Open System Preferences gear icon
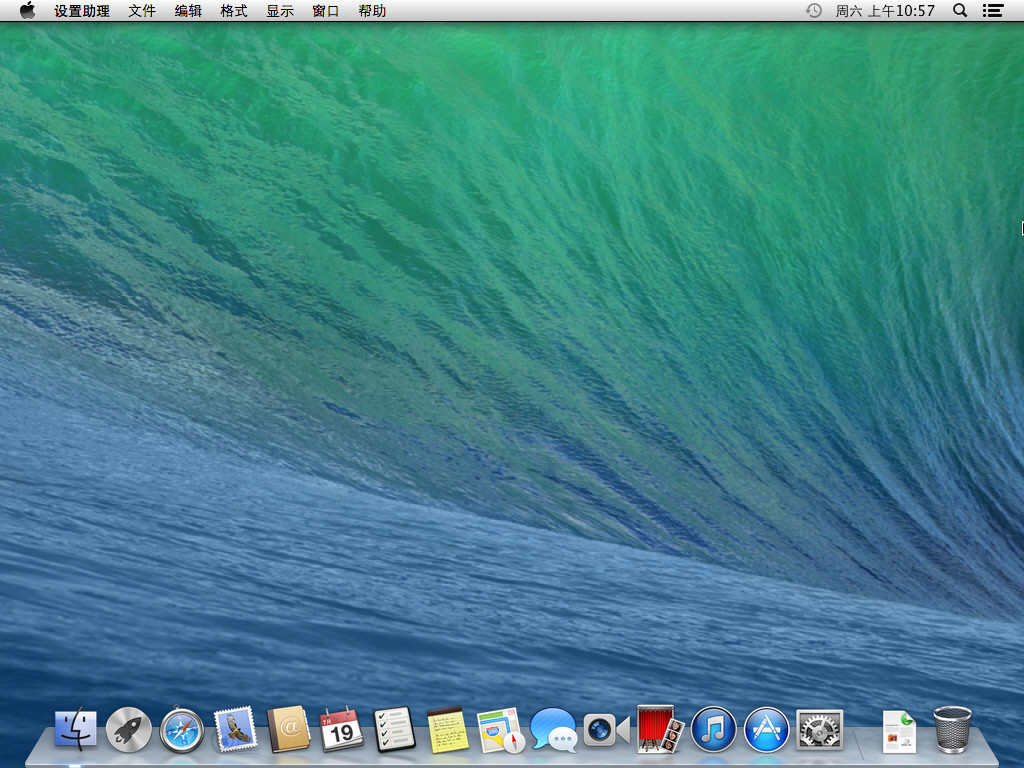1024x768 pixels. point(820,729)
